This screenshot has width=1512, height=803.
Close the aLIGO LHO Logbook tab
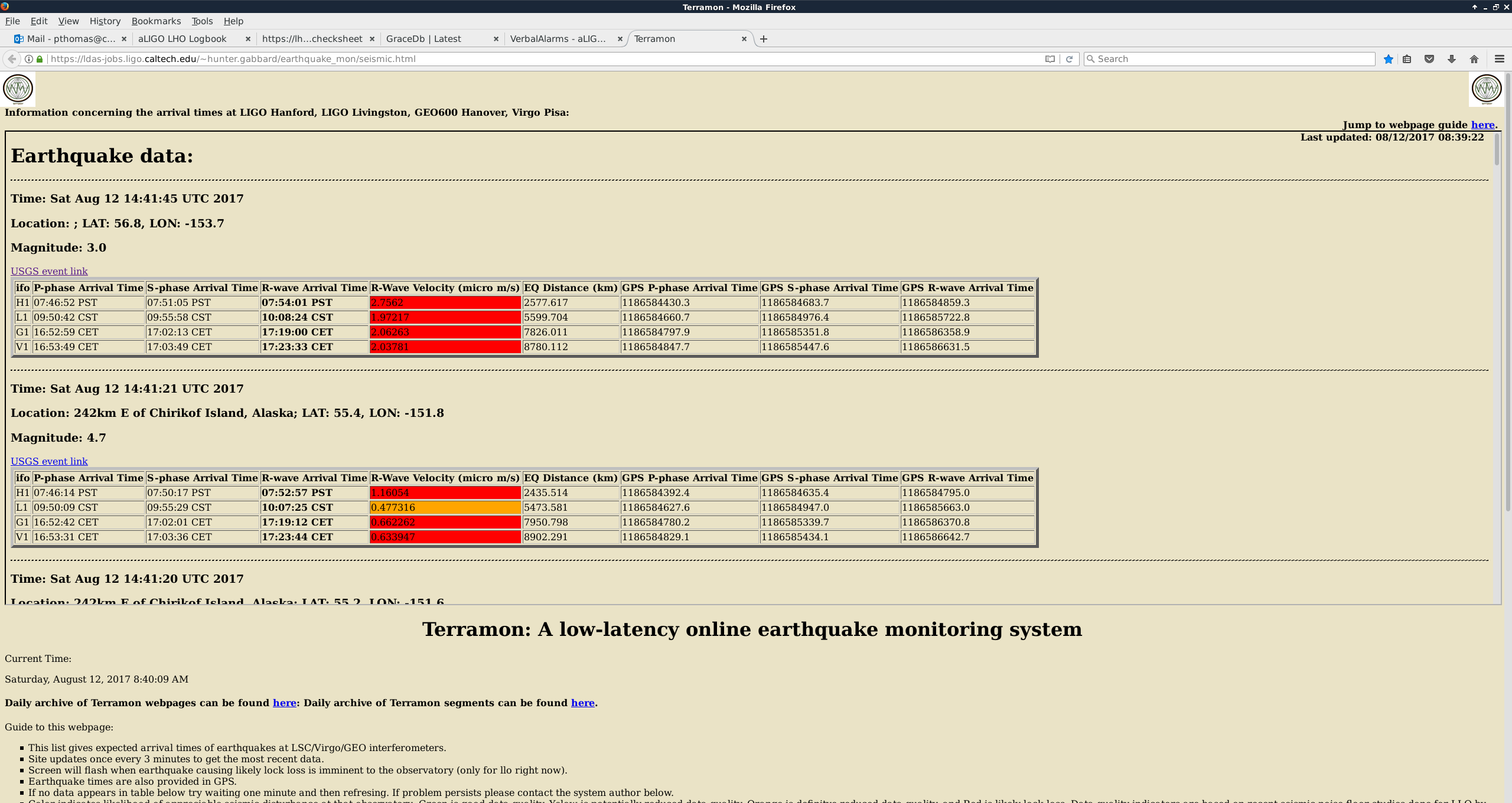pos(248,39)
